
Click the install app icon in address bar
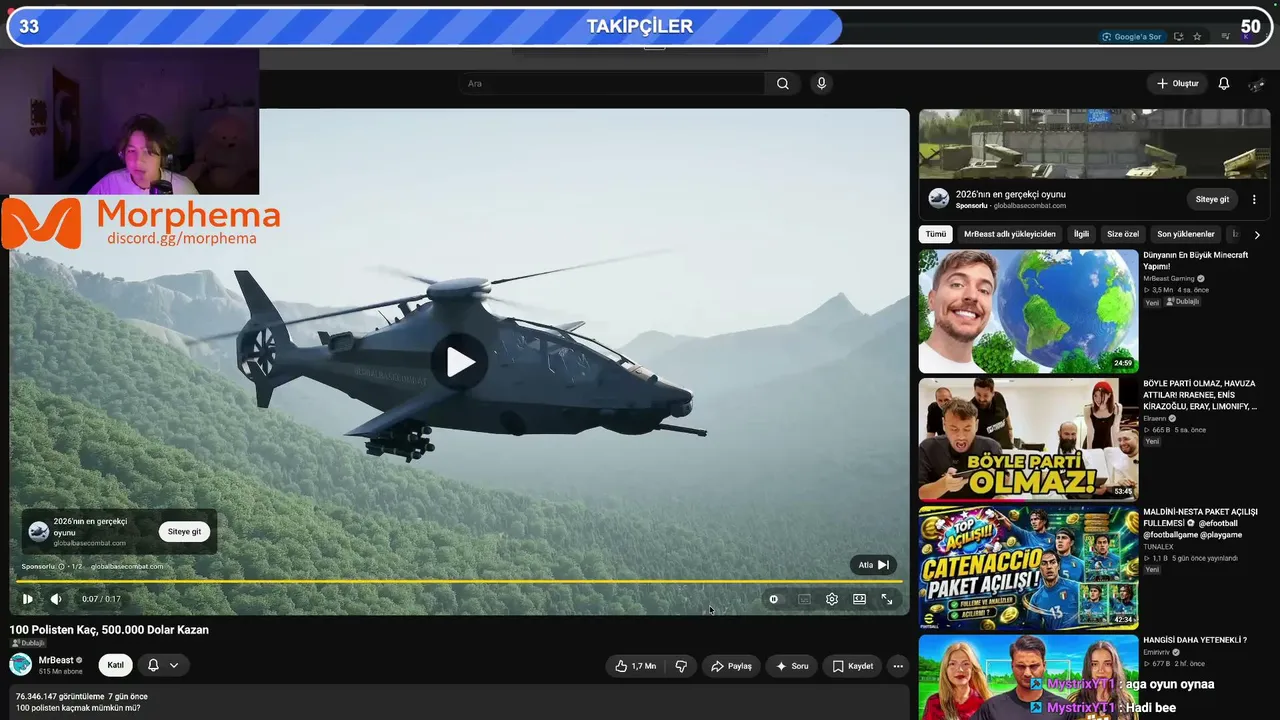(1178, 37)
